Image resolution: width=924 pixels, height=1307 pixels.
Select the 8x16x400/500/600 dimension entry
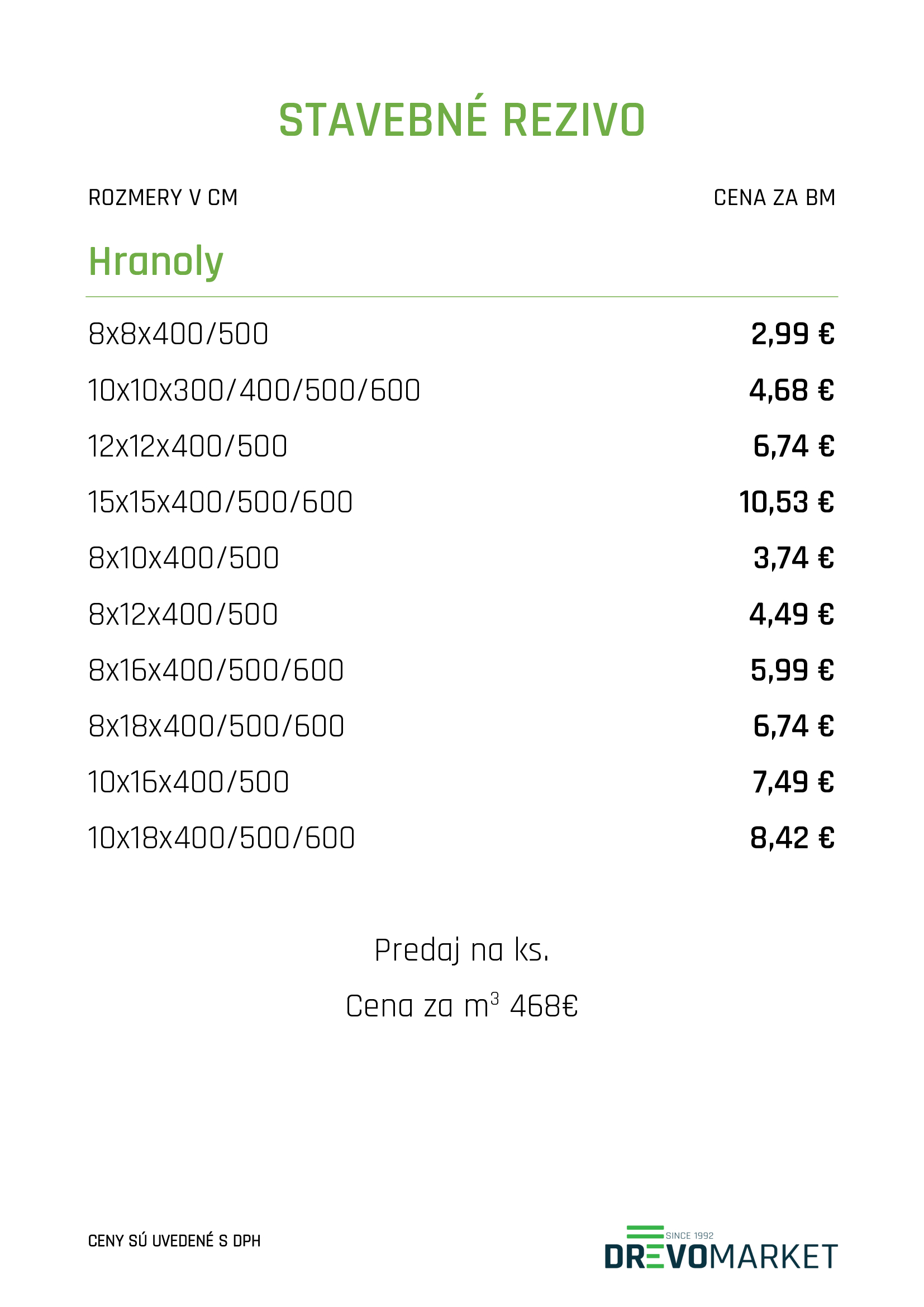[x=216, y=670]
